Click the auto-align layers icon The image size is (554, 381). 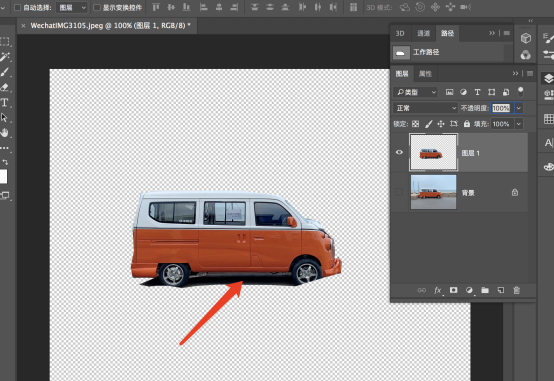353,7
